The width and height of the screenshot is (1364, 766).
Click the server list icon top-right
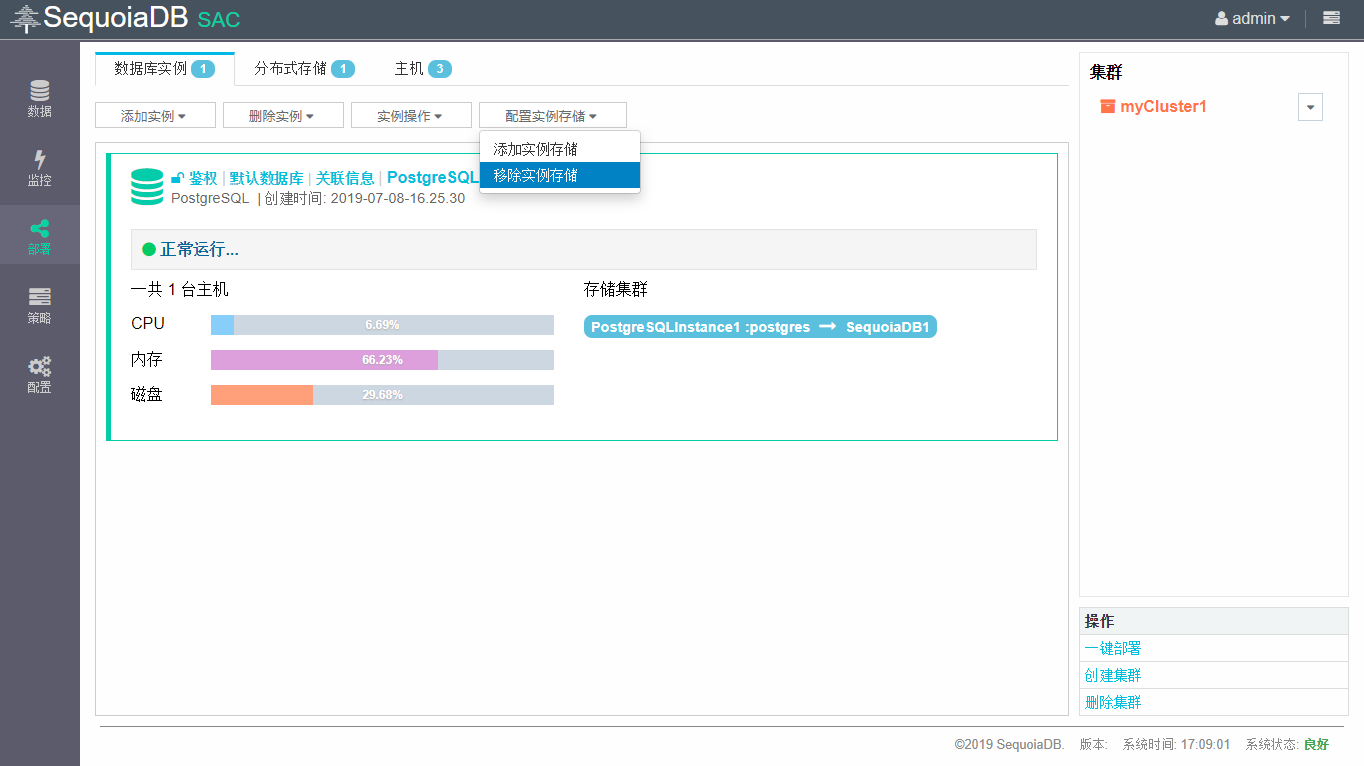(x=1331, y=18)
